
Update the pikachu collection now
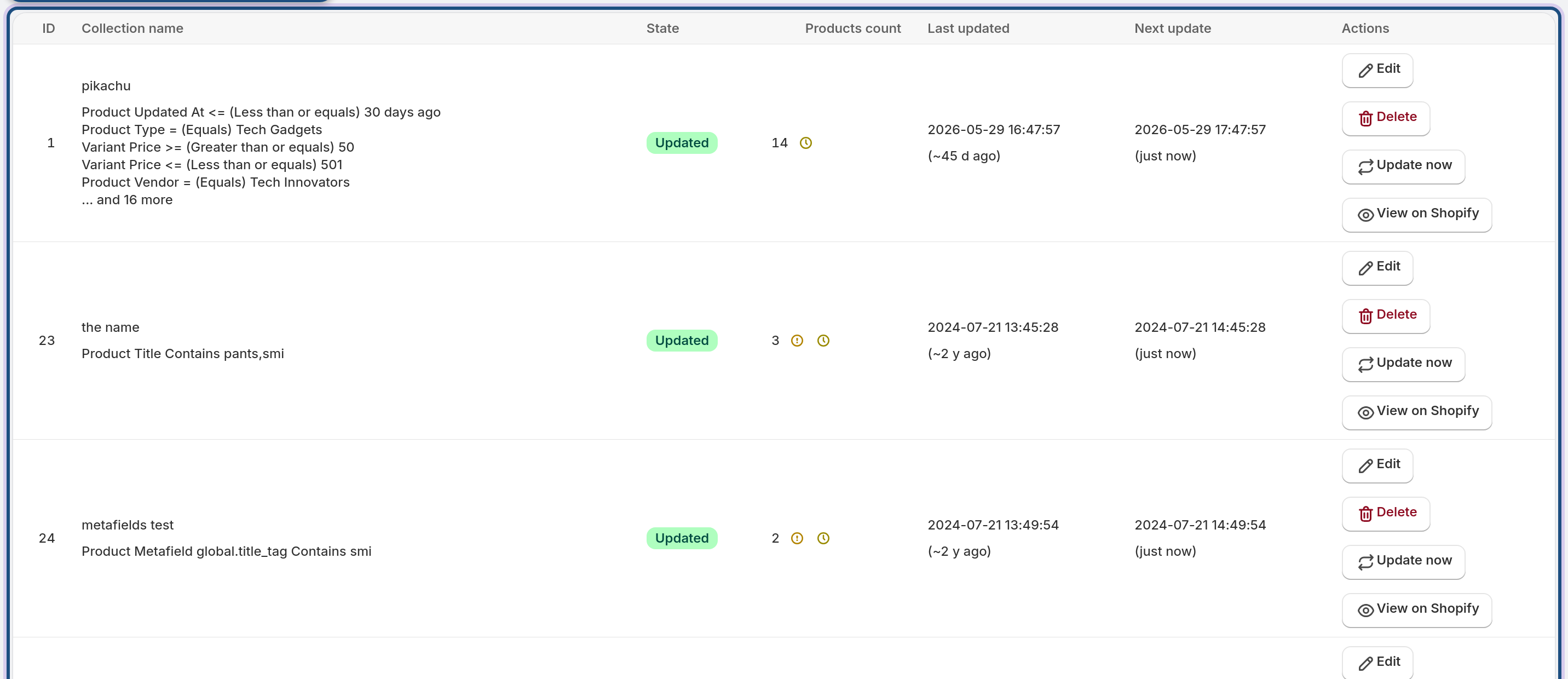(x=1403, y=166)
